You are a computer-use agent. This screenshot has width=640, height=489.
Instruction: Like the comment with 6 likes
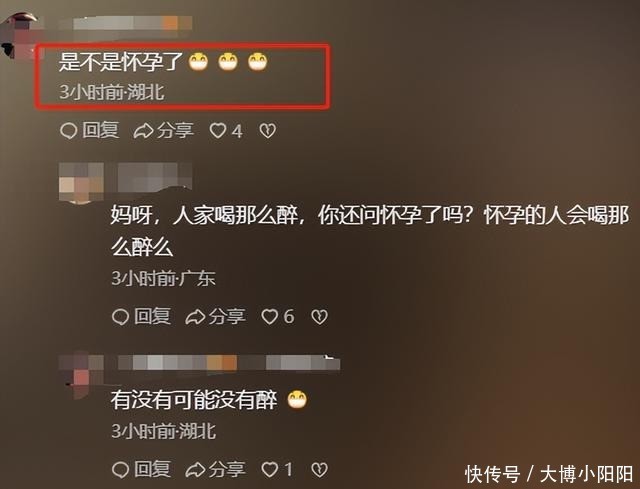point(278,317)
